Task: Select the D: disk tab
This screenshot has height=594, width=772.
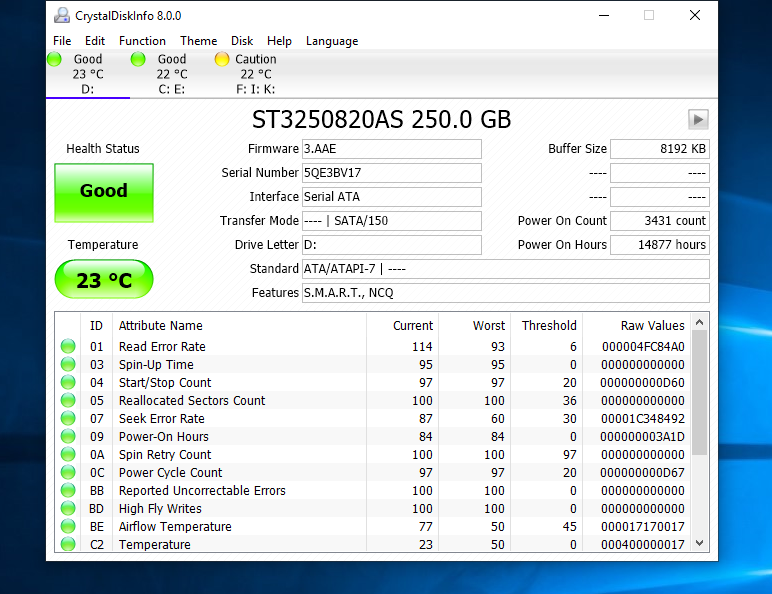Action: pos(88,74)
